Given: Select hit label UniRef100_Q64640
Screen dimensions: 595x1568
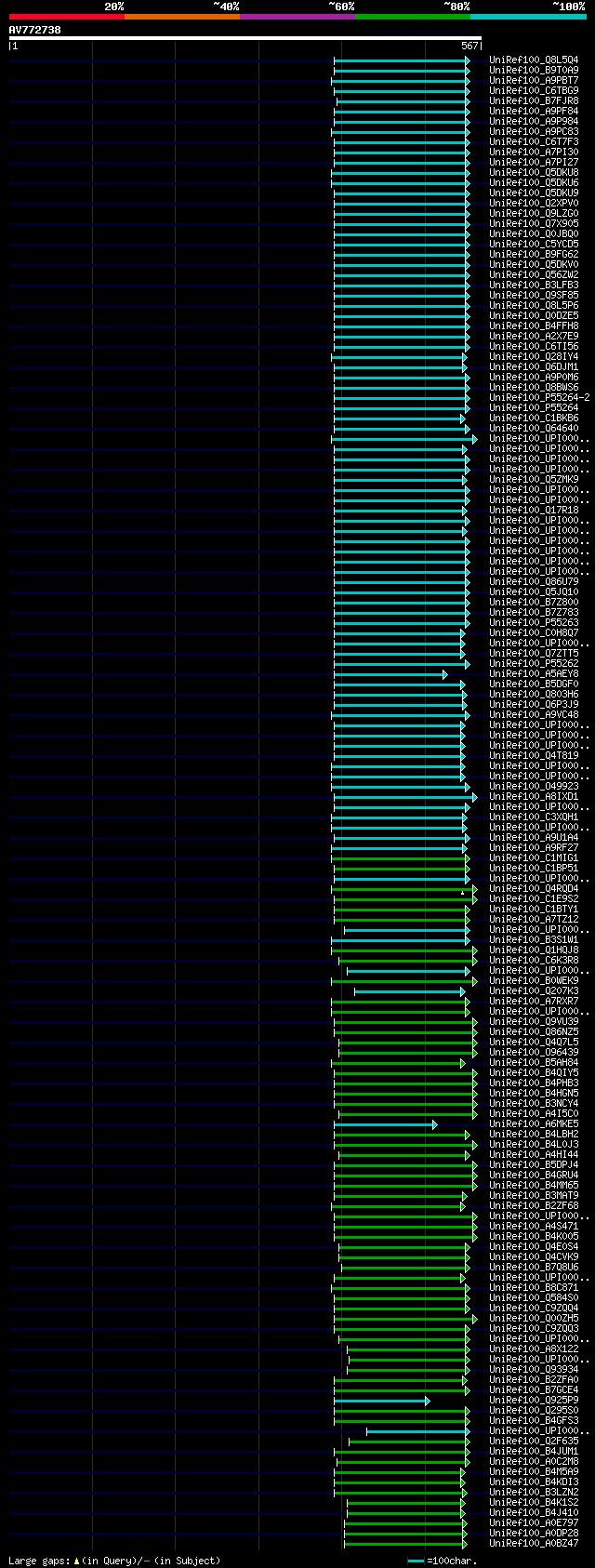Looking at the screenshot, I should (x=534, y=428).
